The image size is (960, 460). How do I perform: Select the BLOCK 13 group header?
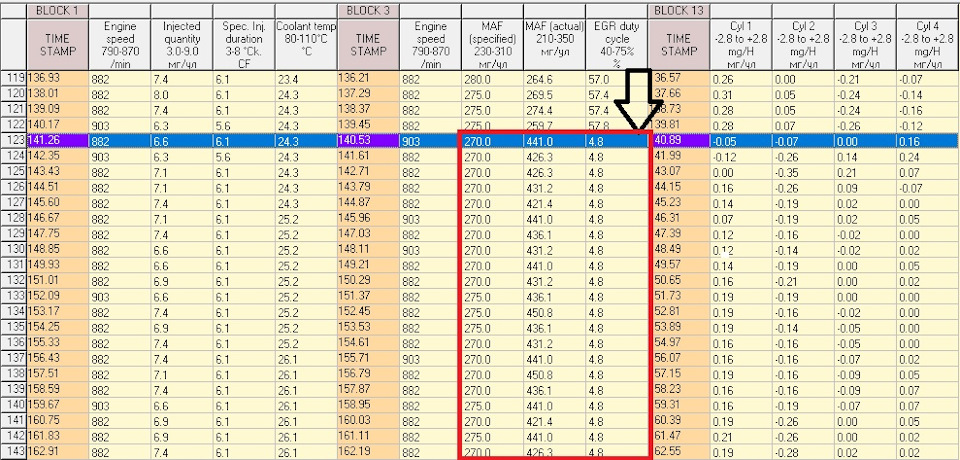point(678,10)
